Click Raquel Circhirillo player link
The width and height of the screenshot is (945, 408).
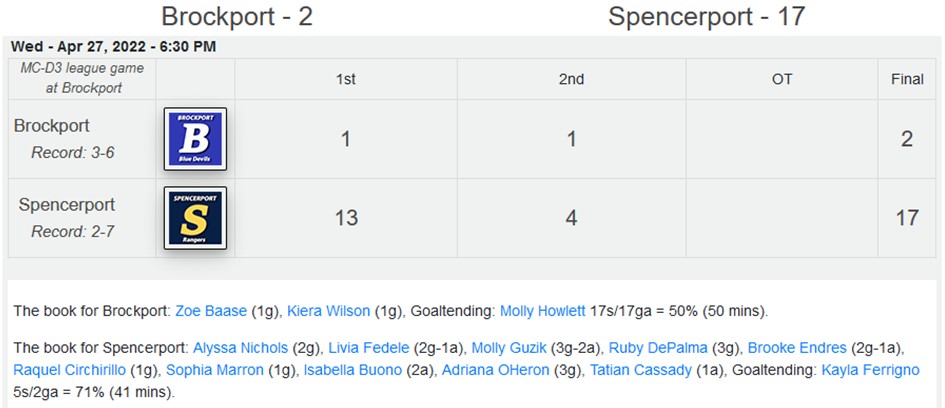click(x=70, y=370)
